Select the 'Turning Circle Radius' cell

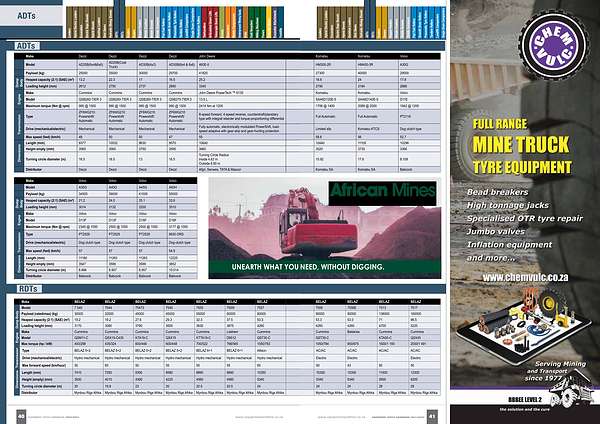coord(241,159)
